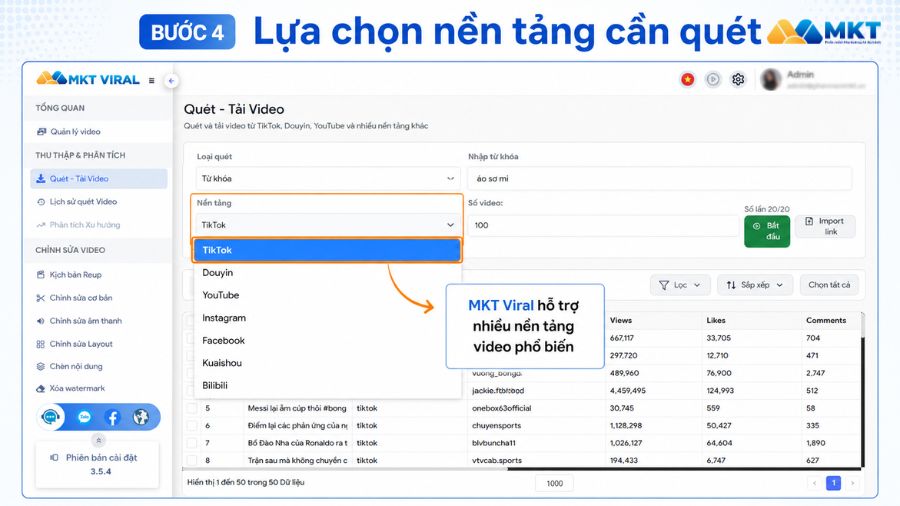Open the support chat icon in sidebar
The height and width of the screenshot is (506, 900).
click(51, 417)
